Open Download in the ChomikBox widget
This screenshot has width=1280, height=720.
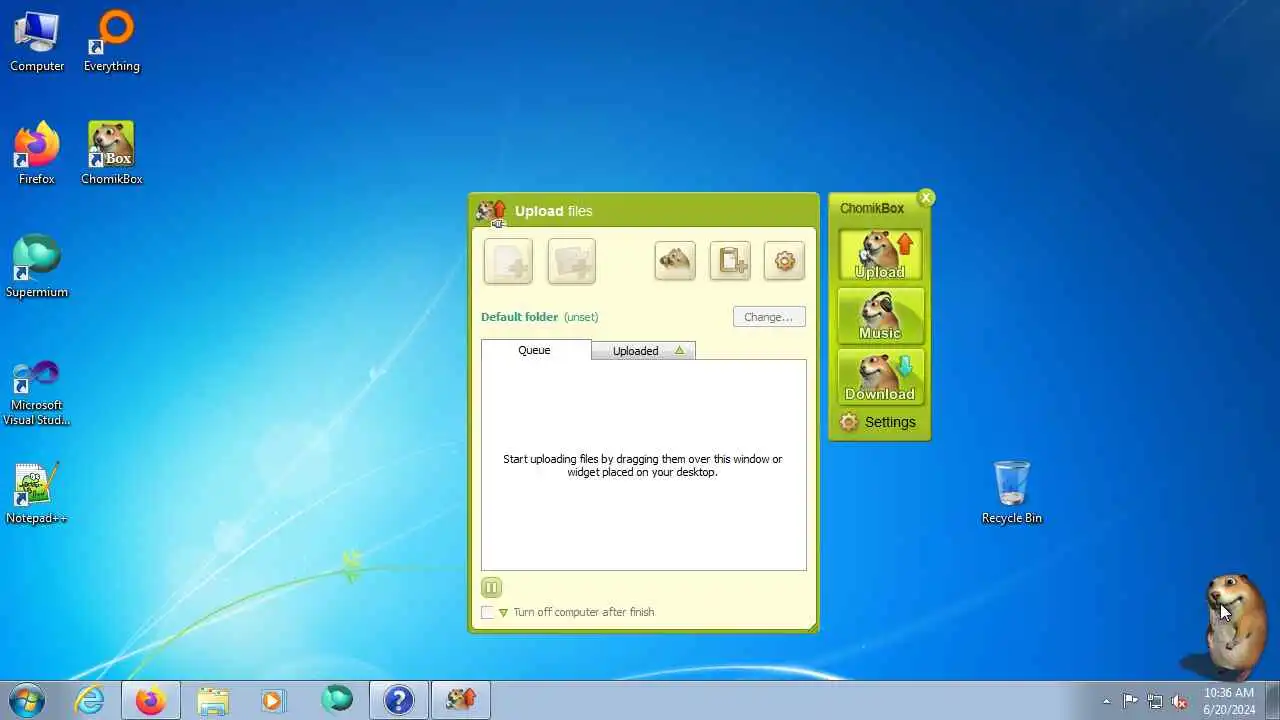tap(880, 377)
